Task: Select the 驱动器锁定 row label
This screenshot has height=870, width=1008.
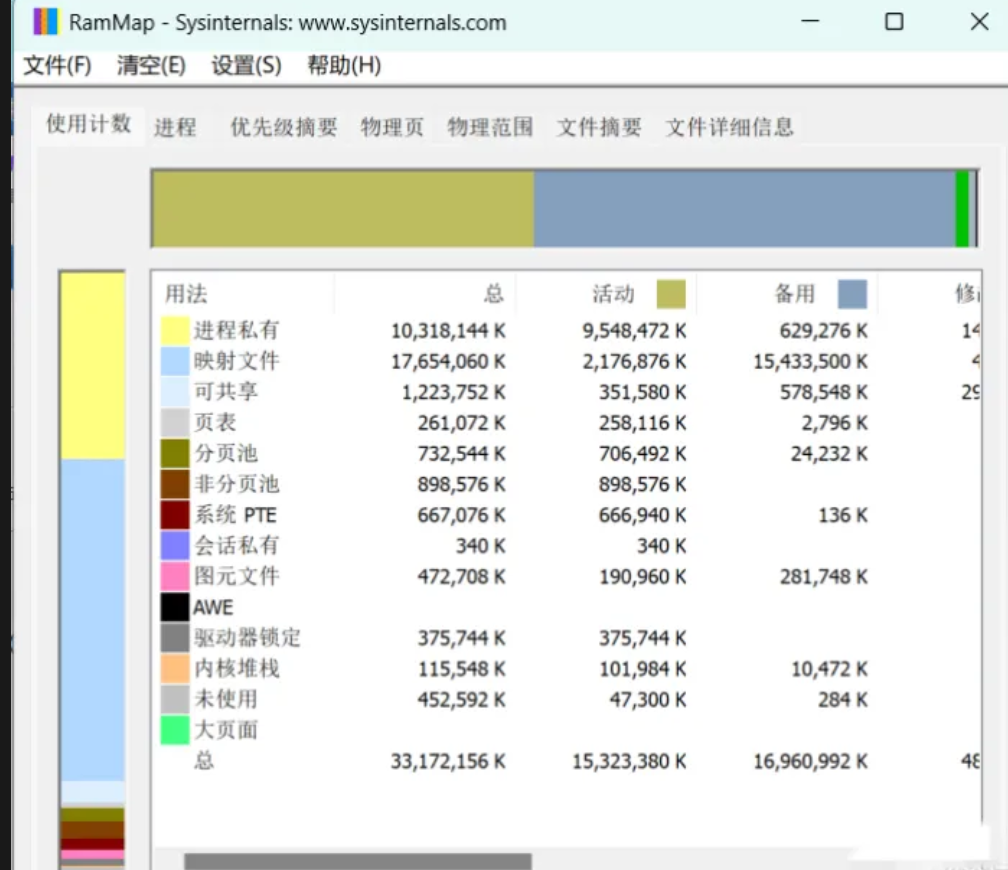Action: coord(248,638)
